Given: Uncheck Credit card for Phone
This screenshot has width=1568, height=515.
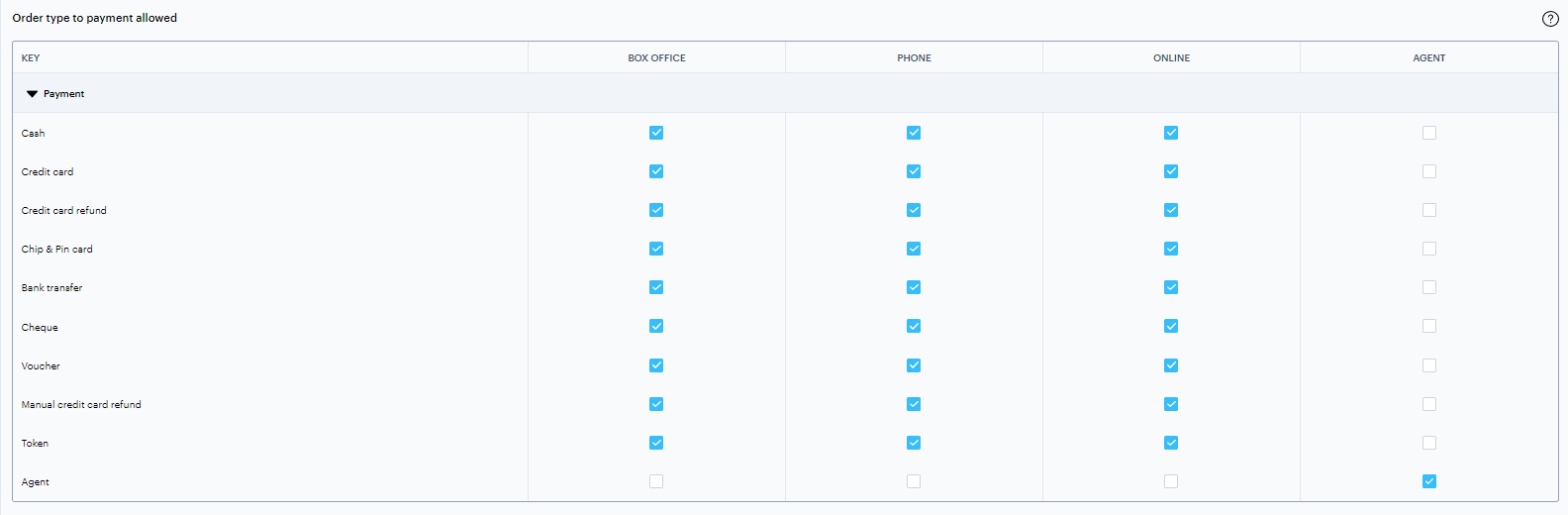Looking at the screenshot, I should tap(914, 171).
